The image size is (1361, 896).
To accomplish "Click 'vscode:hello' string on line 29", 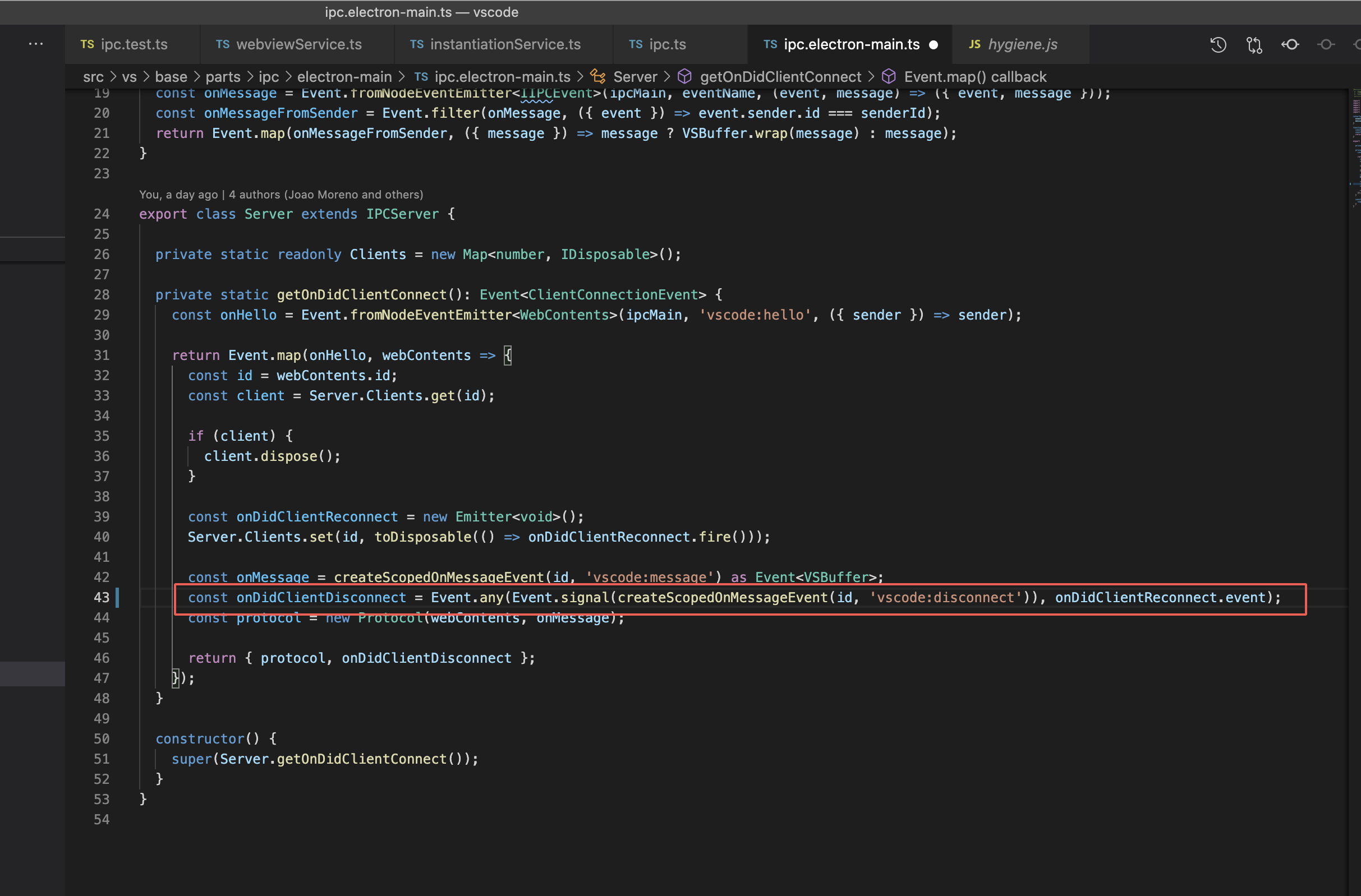I will (755, 315).
